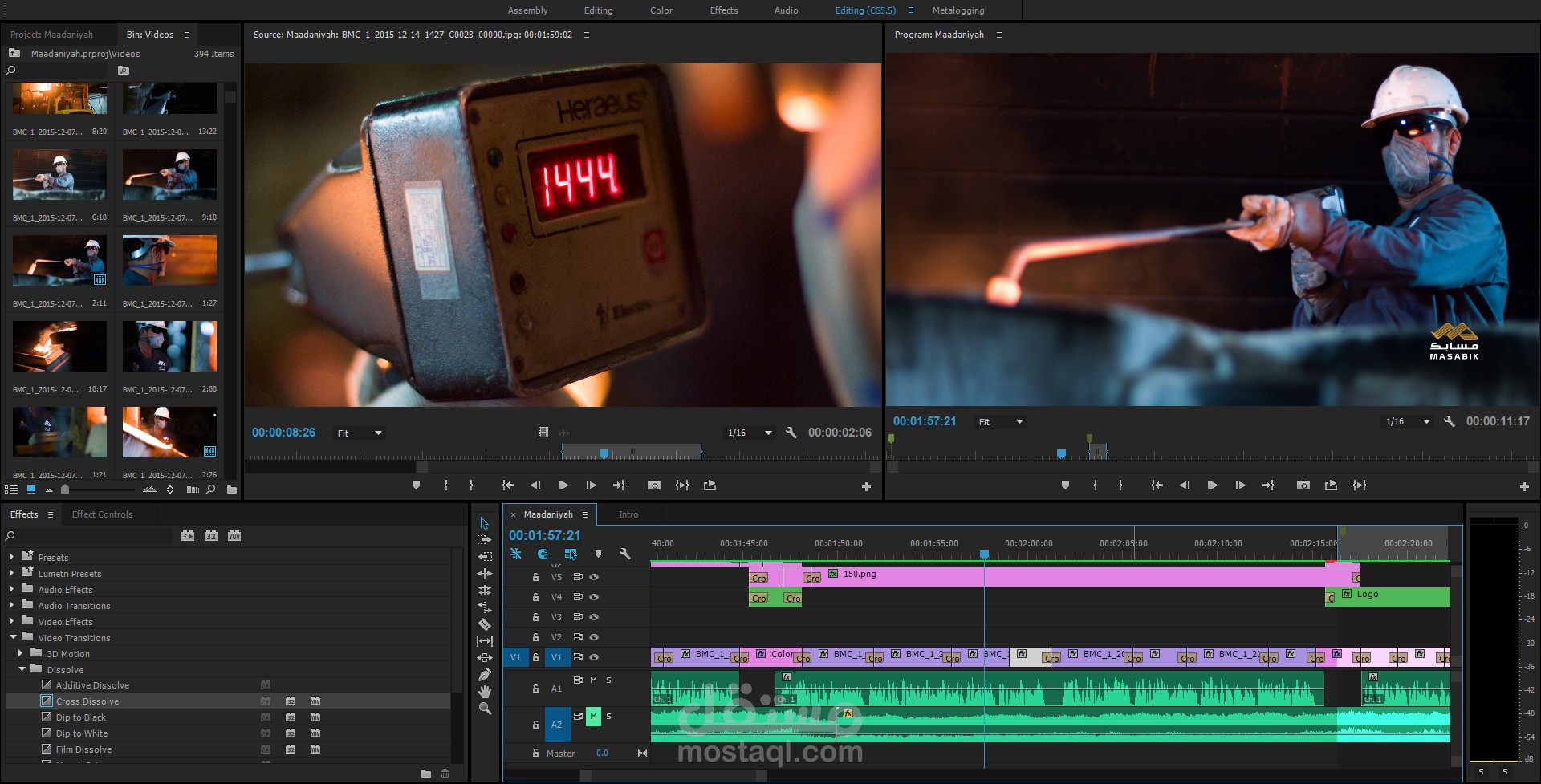Open the Effect Controls panel tab
This screenshot has width=1541, height=784.
[102, 514]
